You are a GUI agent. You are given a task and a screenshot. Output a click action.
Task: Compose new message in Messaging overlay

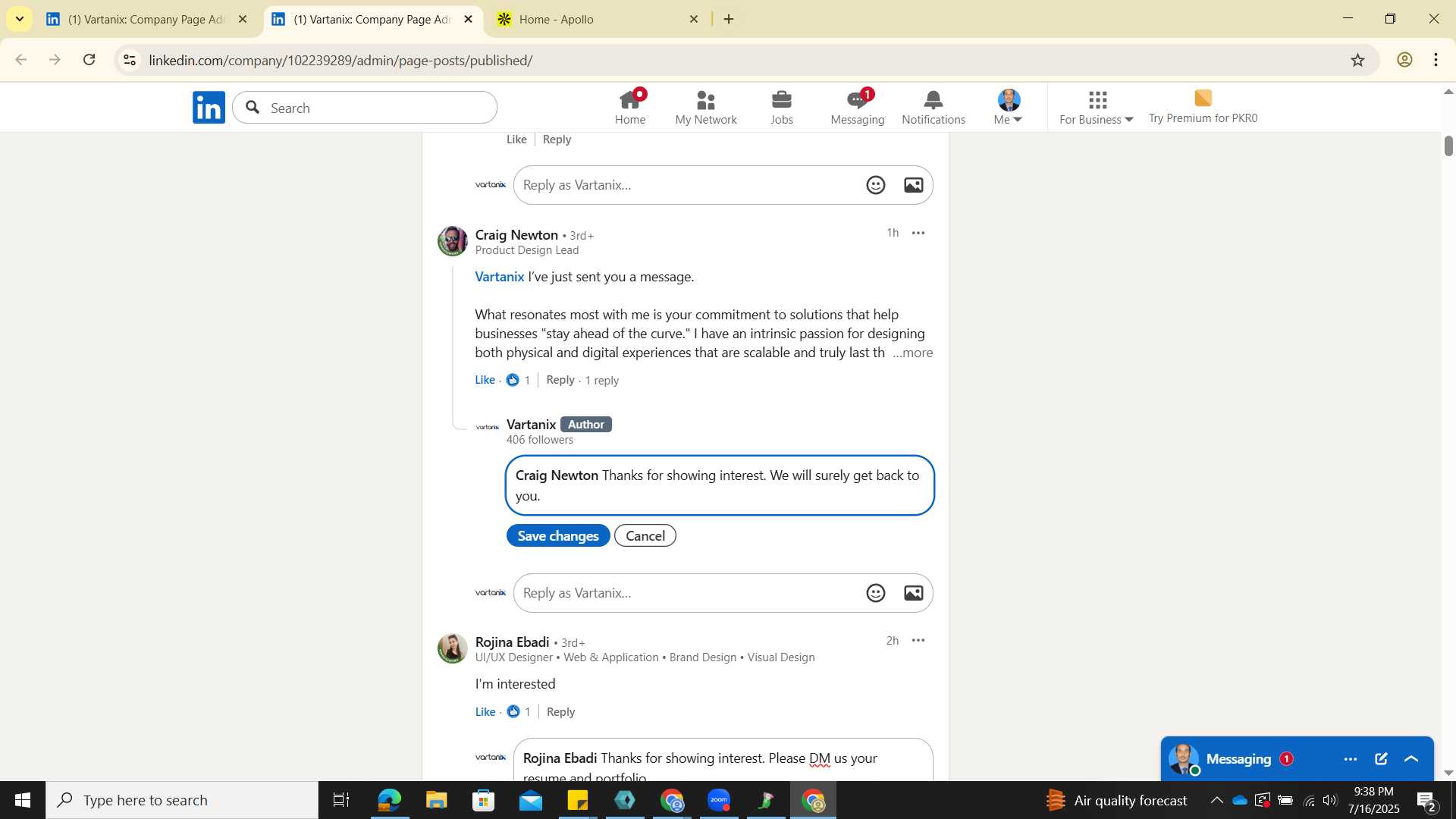tap(1381, 759)
